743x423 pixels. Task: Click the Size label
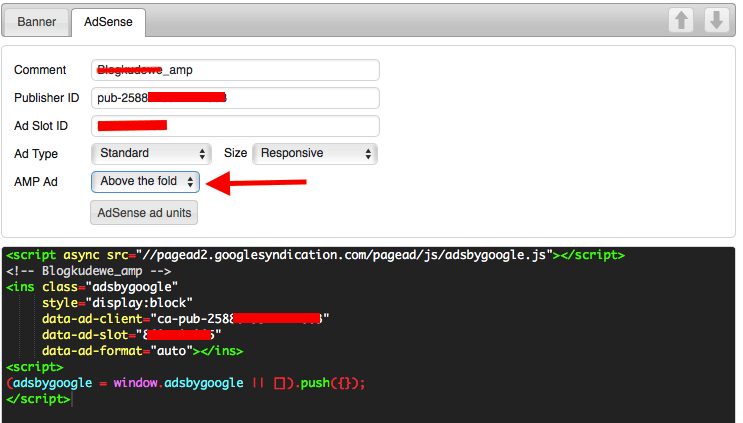(236, 153)
